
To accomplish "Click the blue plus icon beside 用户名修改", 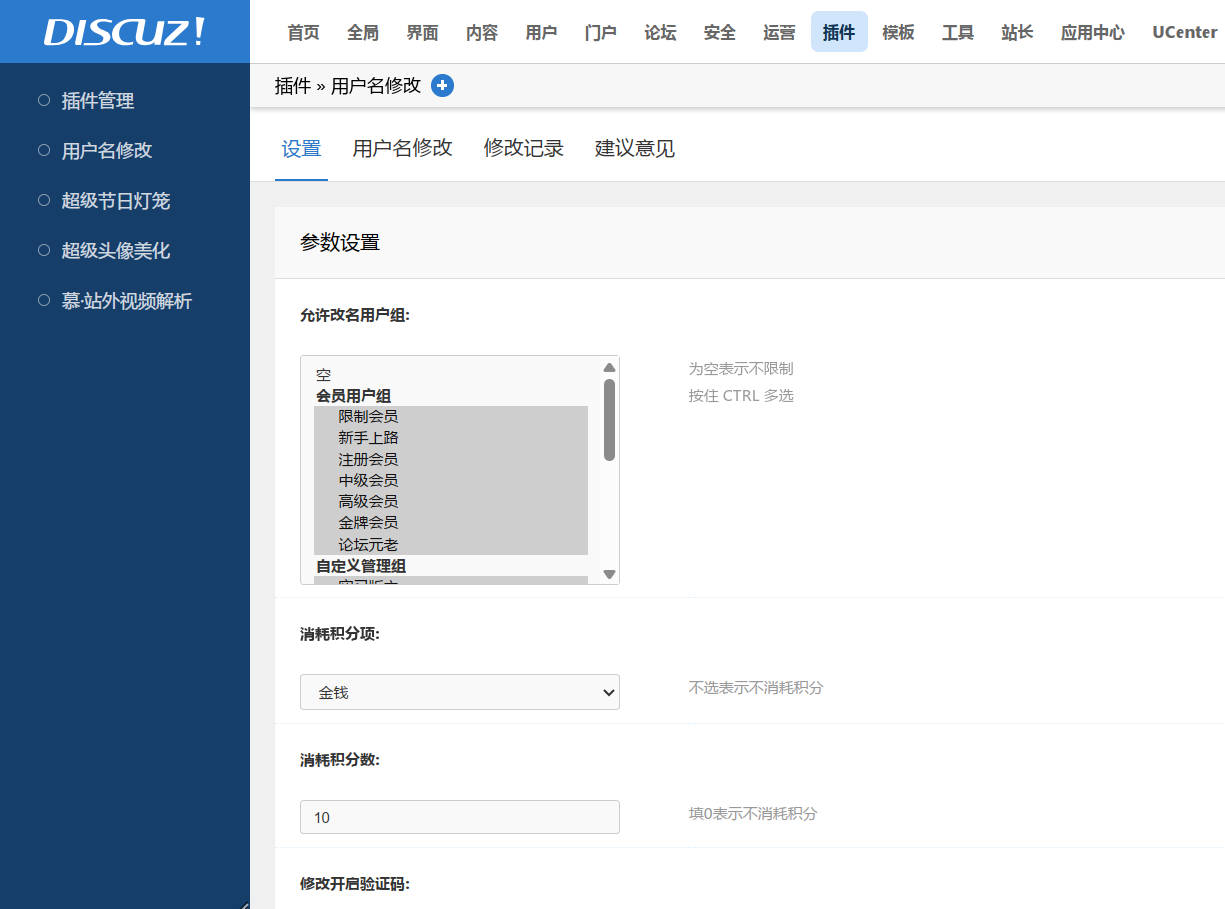I will pyautogui.click(x=442, y=86).
